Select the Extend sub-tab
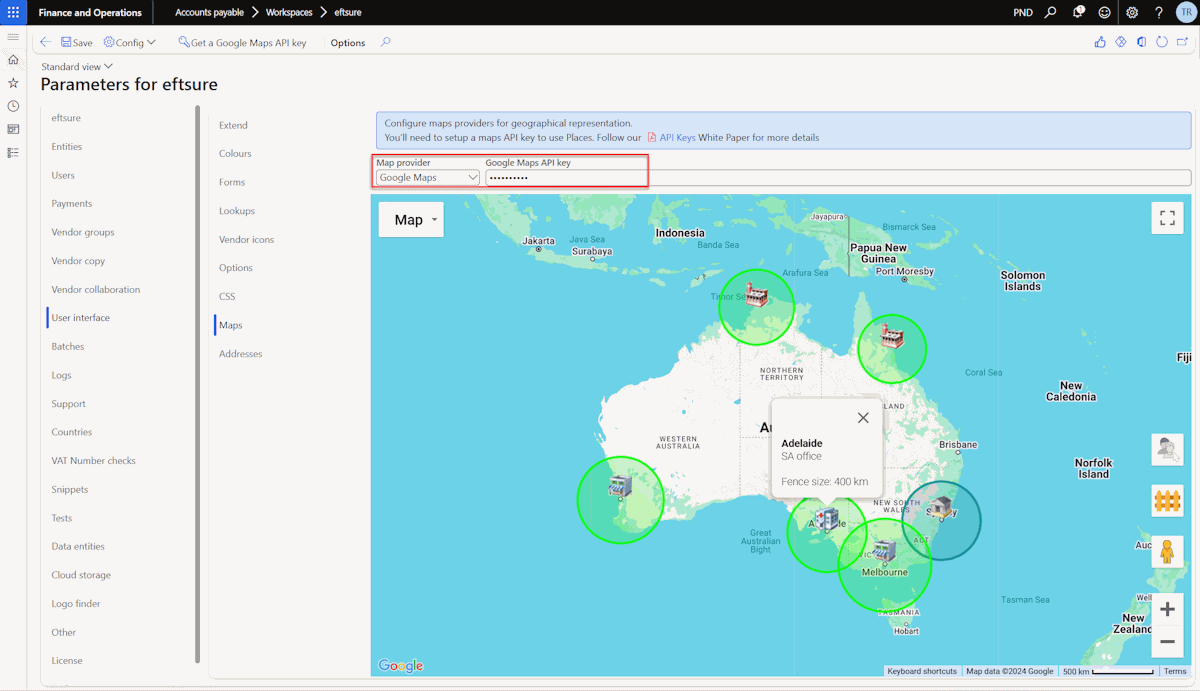Viewport: 1200px width, 691px height. tap(233, 126)
